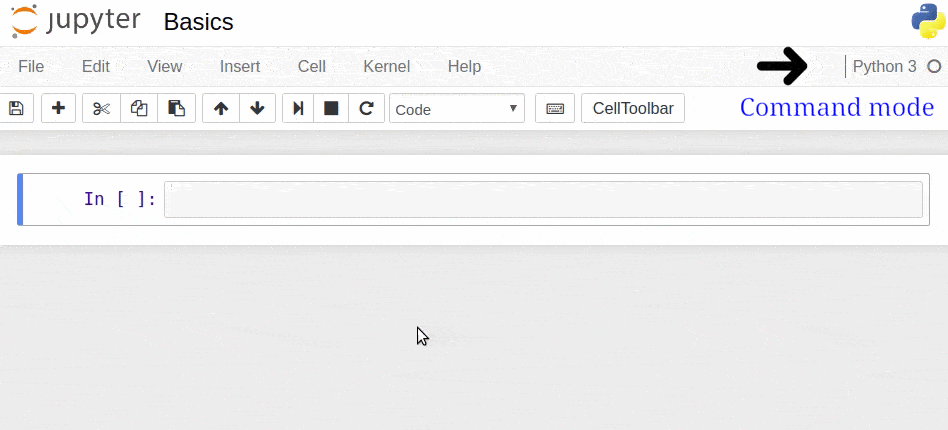Open the Edit menu
Screen dimensions: 948x430
click(96, 66)
